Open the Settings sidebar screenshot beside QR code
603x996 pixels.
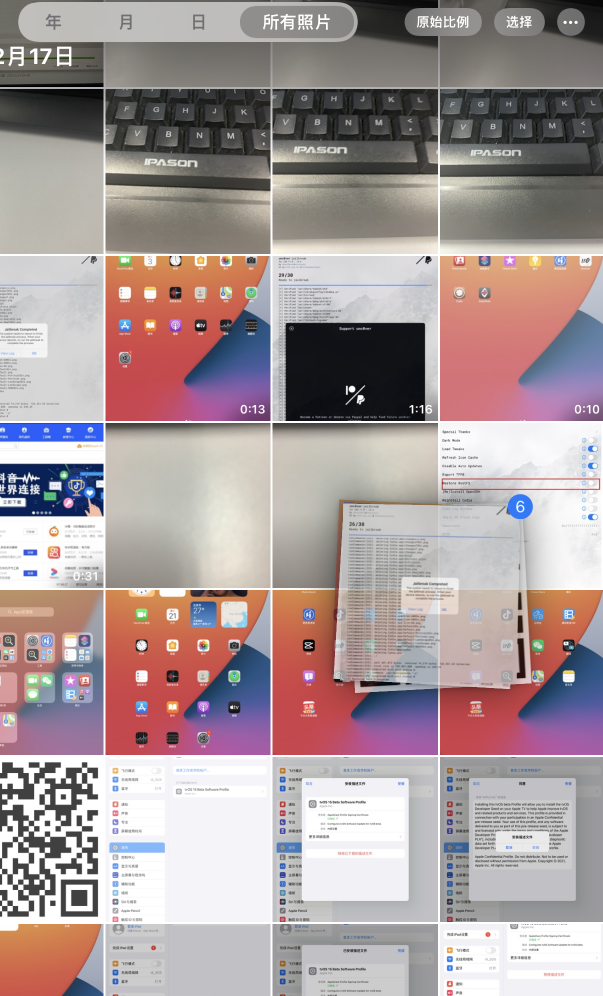[187, 840]
